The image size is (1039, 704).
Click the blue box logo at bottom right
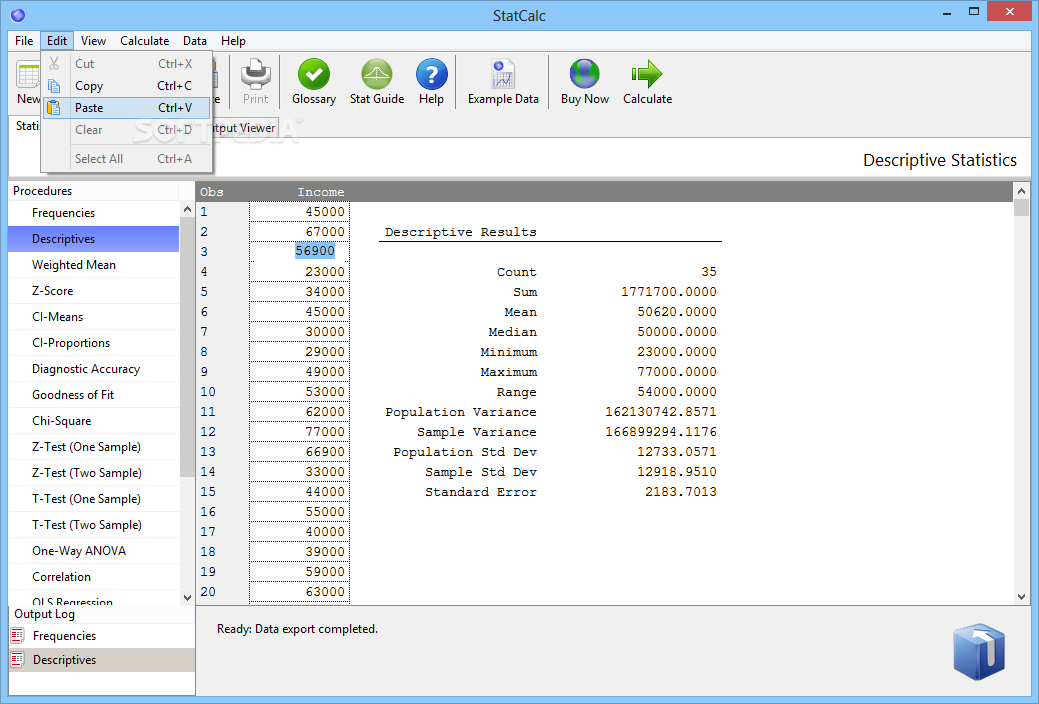tap(979, 652)
